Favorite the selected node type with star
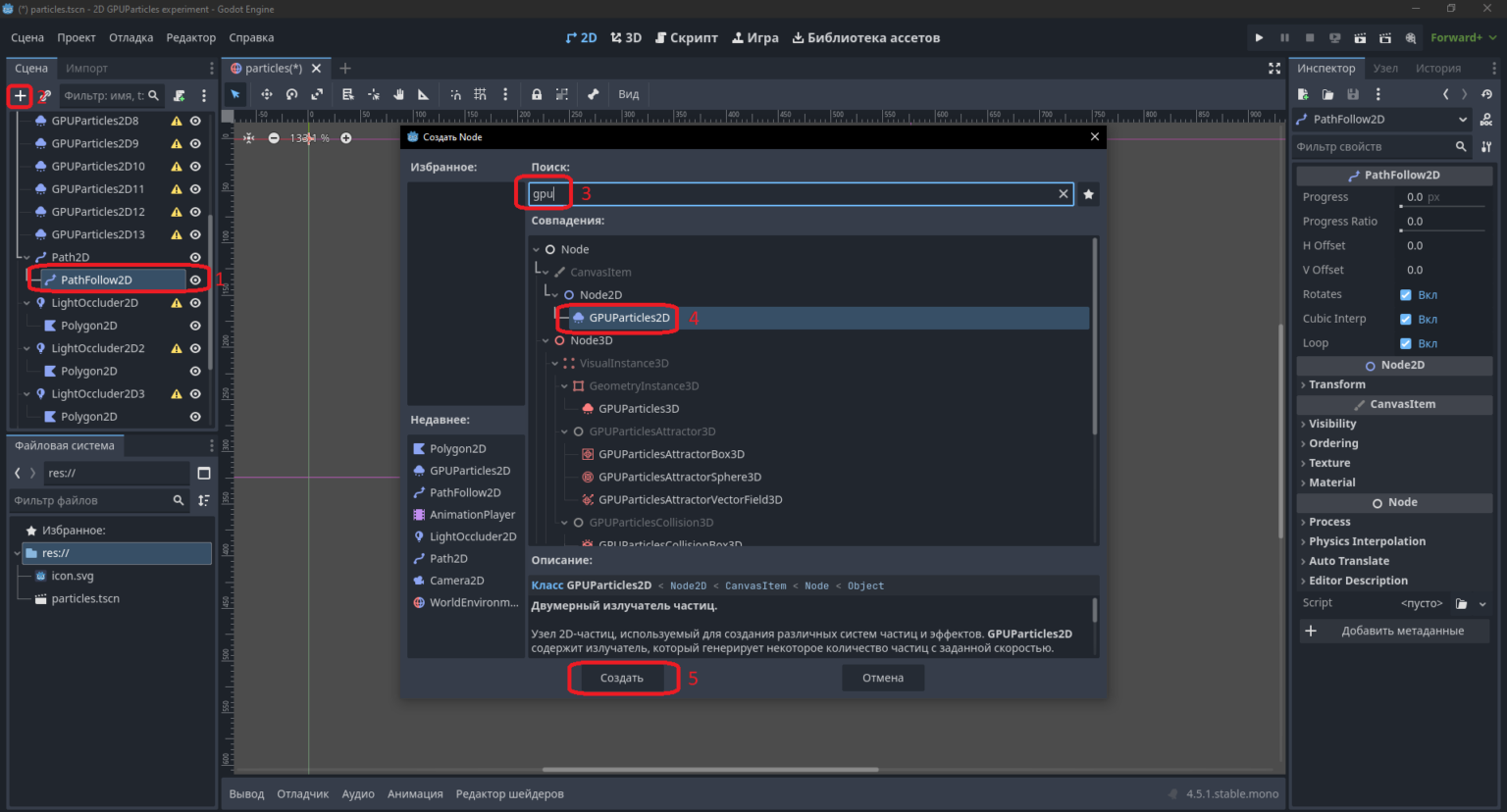Screen dimensions: 1507x812 pyautogui.click(x=1088, y=194)
